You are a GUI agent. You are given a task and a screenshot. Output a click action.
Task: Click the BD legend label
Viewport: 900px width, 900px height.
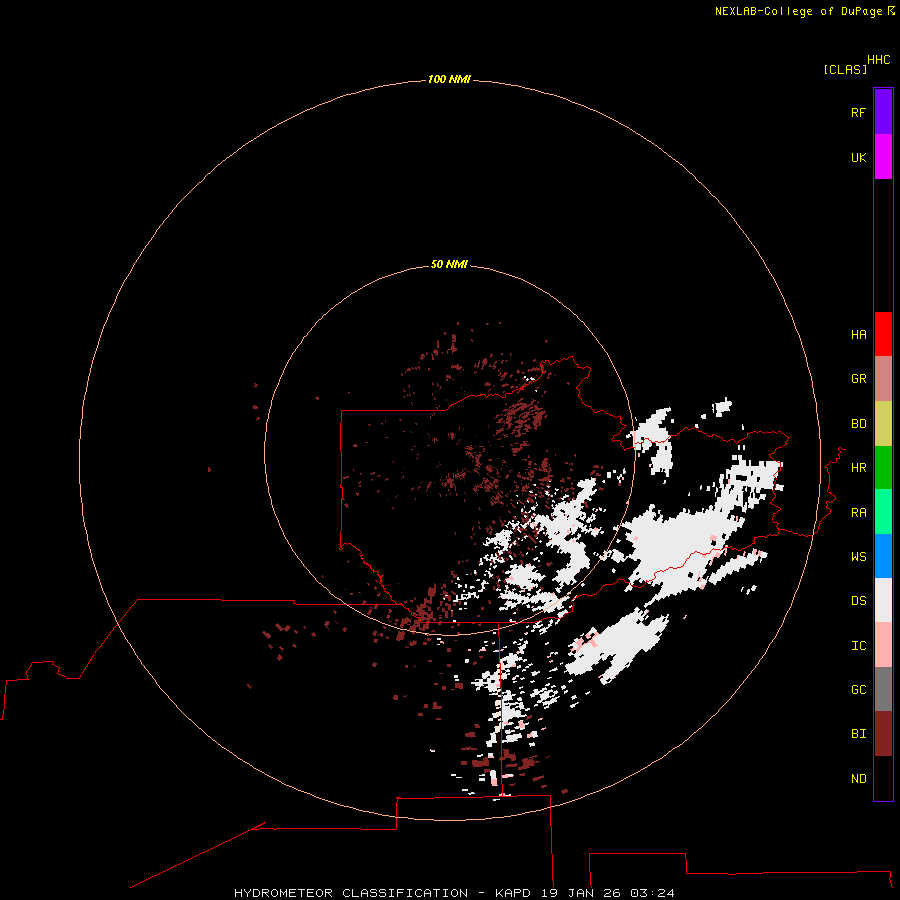(859, 424)
